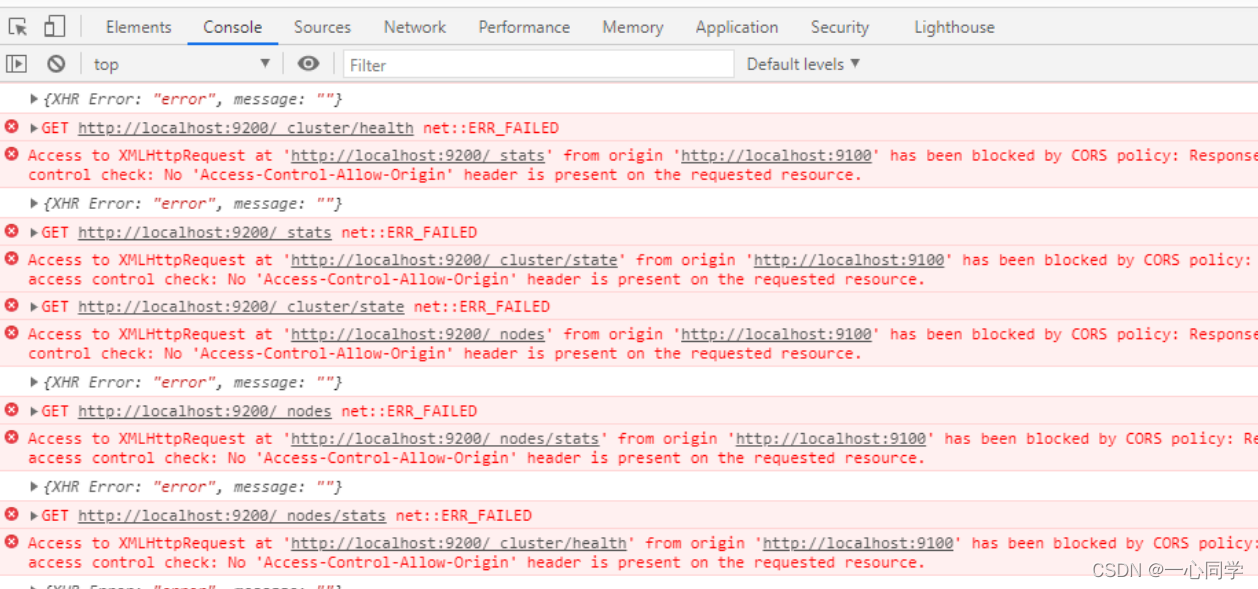This screenshot has height=589, width=1258.
Task: Click error icon beside _stats GET failure
Action: tap(12, 231)
